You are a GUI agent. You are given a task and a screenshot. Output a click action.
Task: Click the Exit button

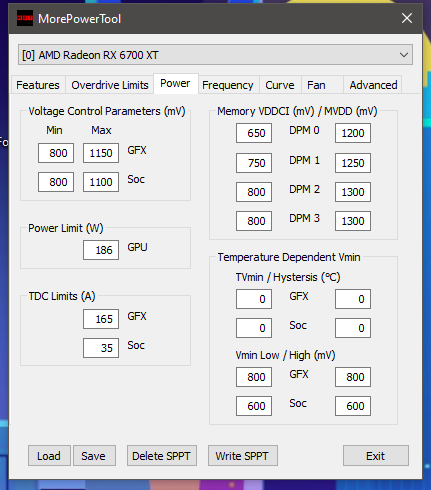376,456
